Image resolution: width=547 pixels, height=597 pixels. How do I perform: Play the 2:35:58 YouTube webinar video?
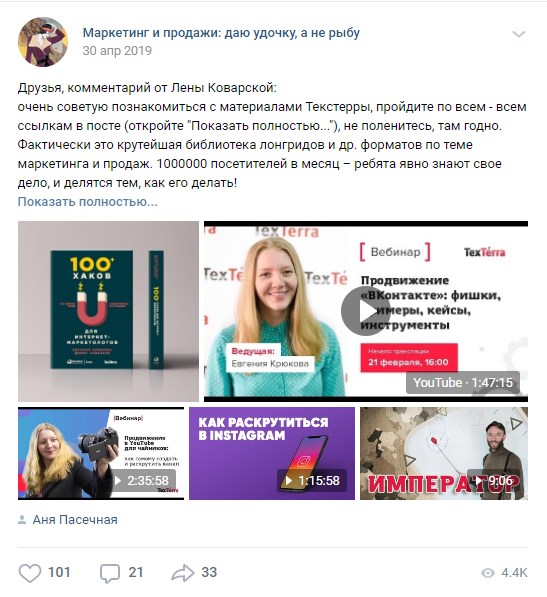(x=101, y=453)
